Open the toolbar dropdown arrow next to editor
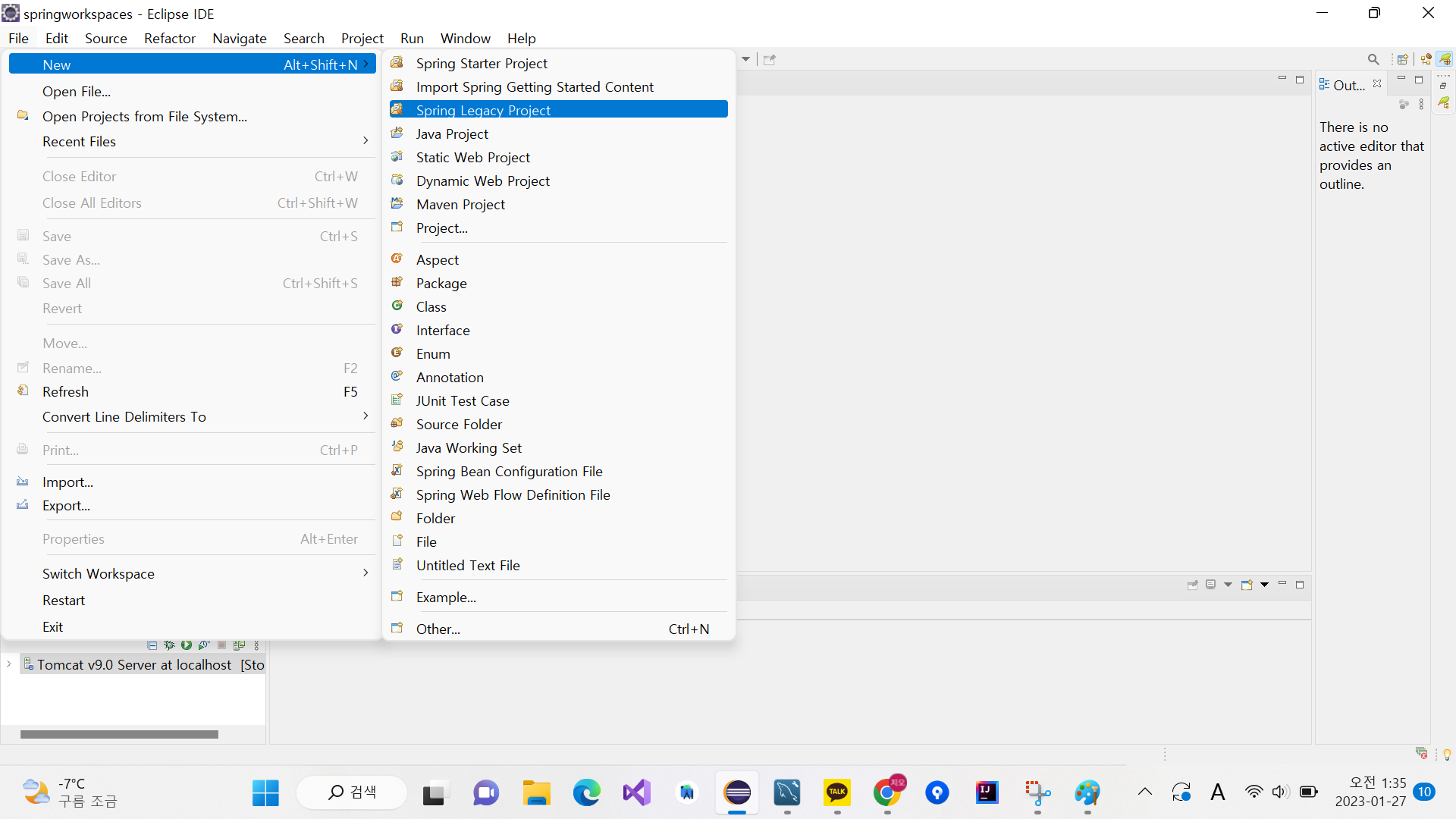Screen dimensions: 1456x819 (746, 59)
